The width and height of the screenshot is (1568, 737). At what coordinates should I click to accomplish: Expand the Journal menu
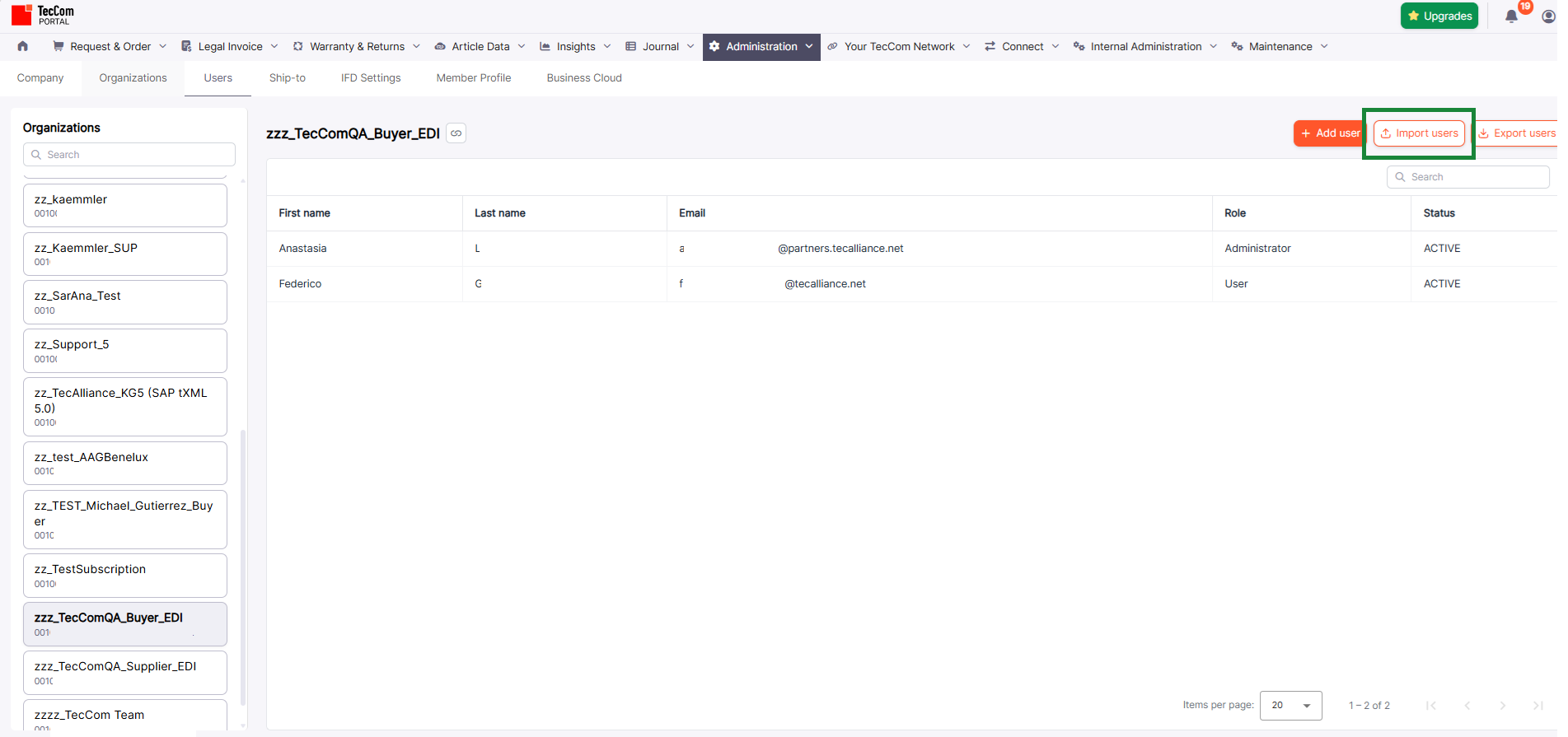pyautogui.click(x=660, y=46)
